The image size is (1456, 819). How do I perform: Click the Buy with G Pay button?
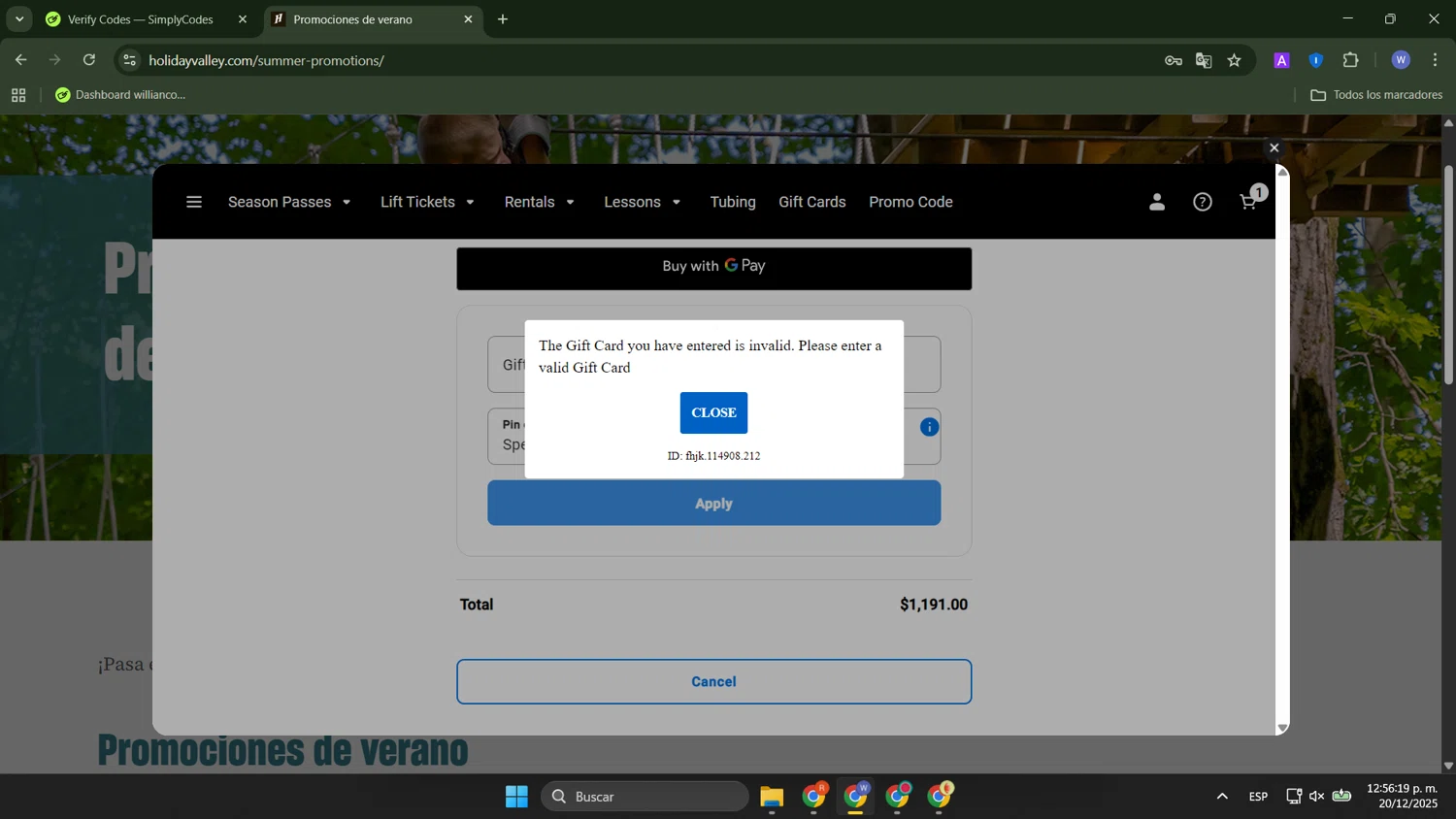coord(713,268)
